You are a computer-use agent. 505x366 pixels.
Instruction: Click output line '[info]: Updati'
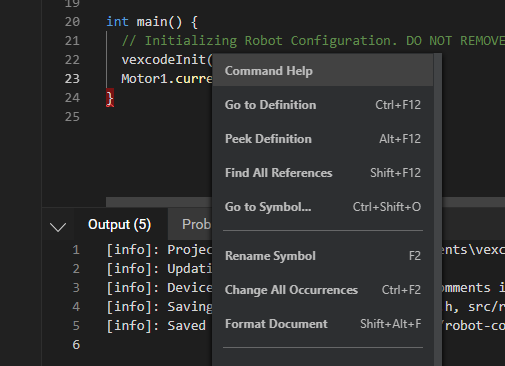pos(159,269)
